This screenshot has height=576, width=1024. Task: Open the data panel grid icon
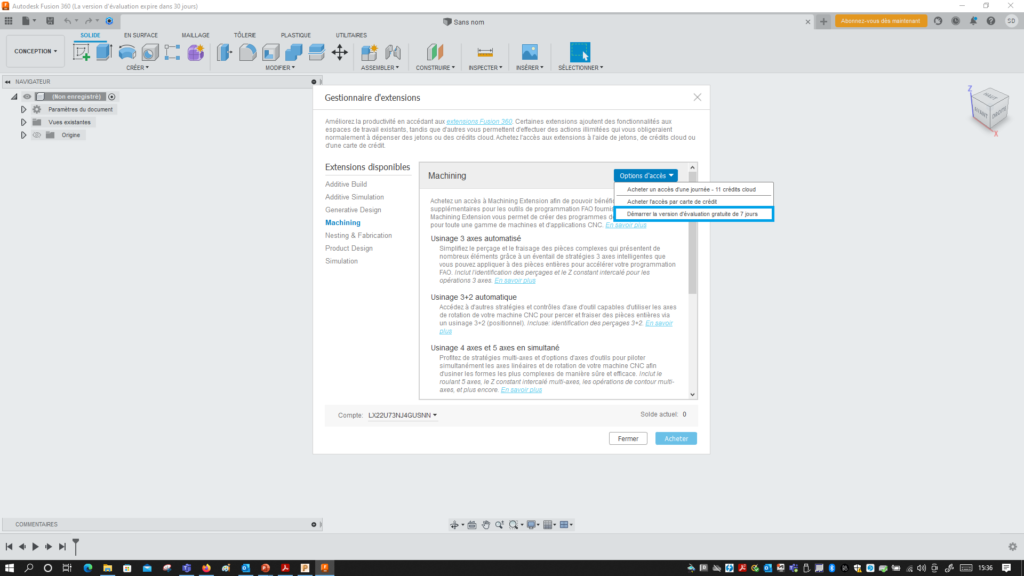[8, 21]
